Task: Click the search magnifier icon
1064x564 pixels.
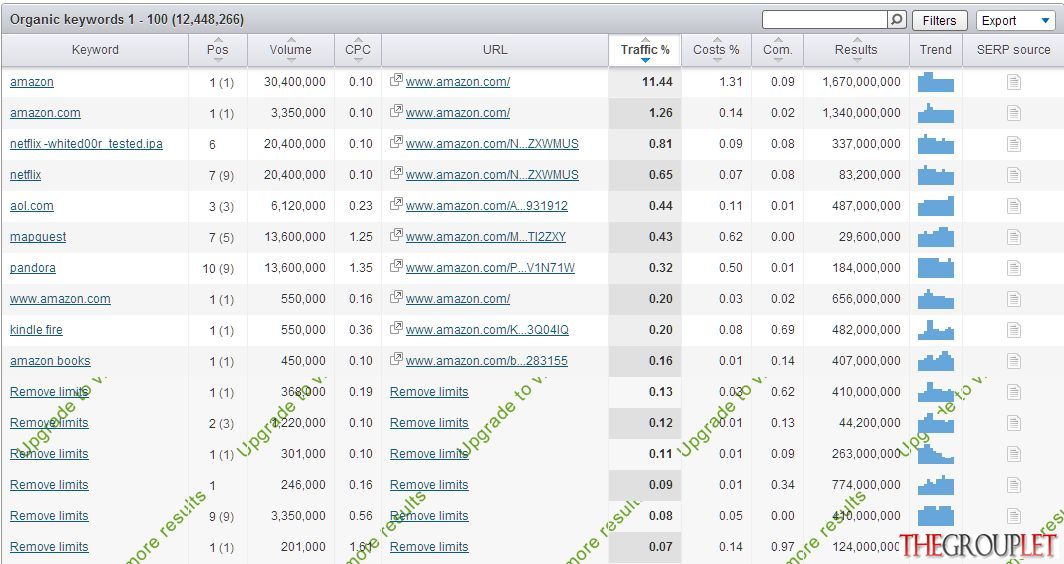Action: pos(896,20)
